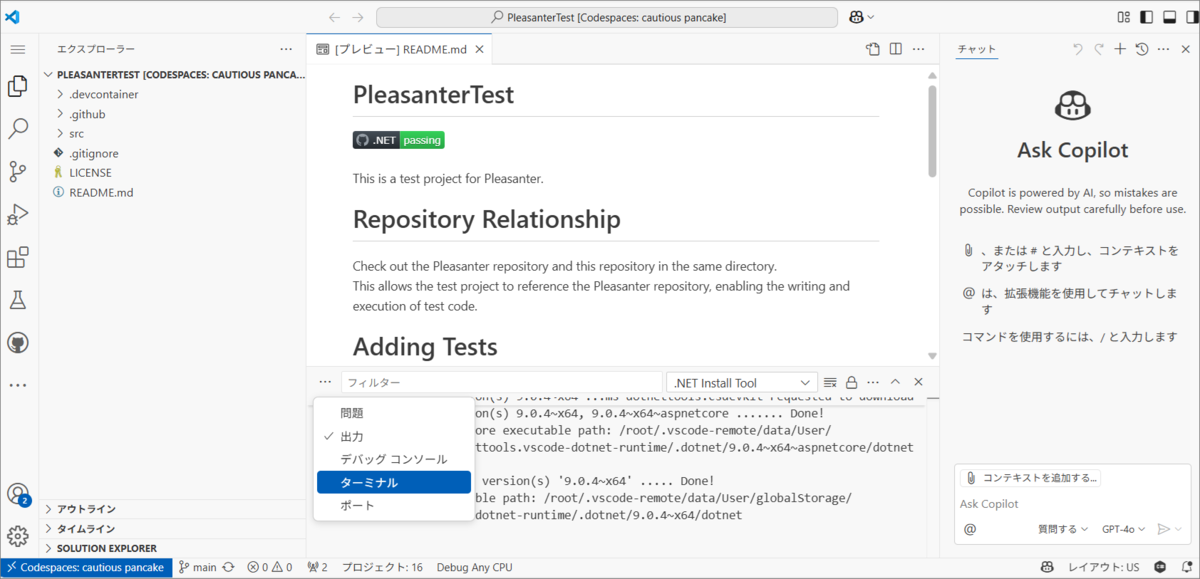Open Explorer more actions ellipsis

287,49
